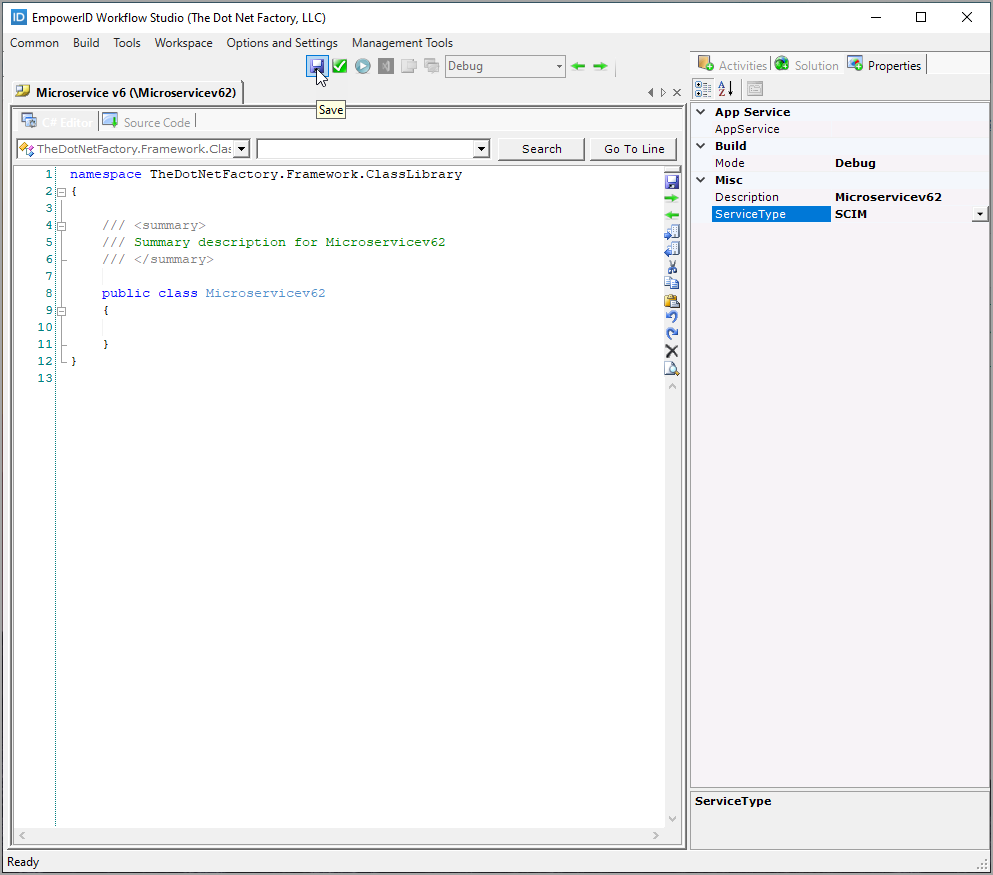Open the Debug build configuration dropdown

click(559, 66)
